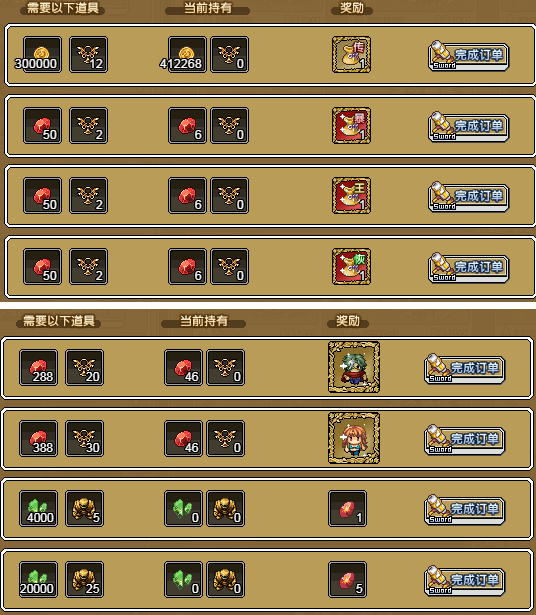Click the 412268 gold coins held icon

pos(187,55)
